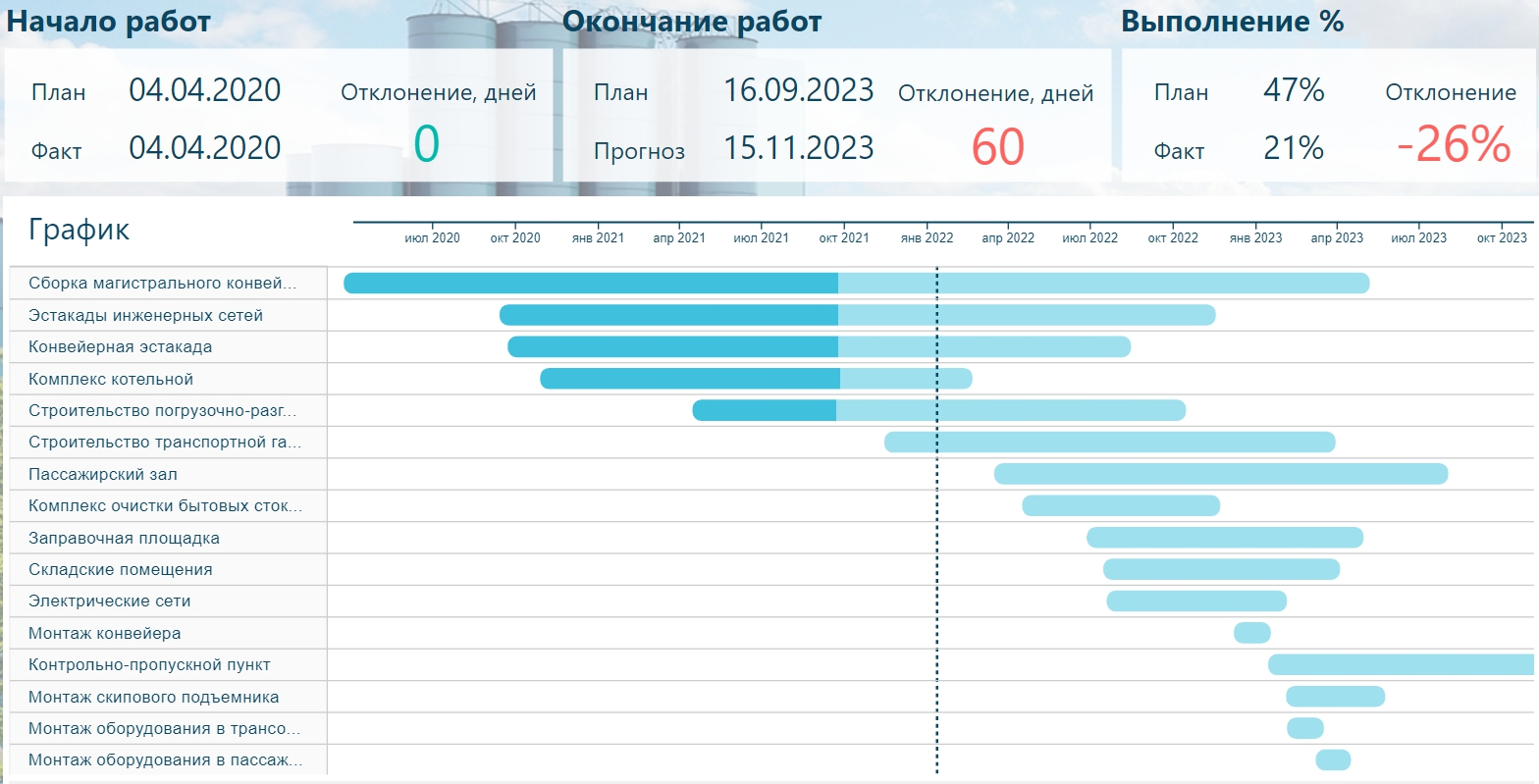
Task: Click the -26% completion deviation value
Action: tap(1454, 144)
